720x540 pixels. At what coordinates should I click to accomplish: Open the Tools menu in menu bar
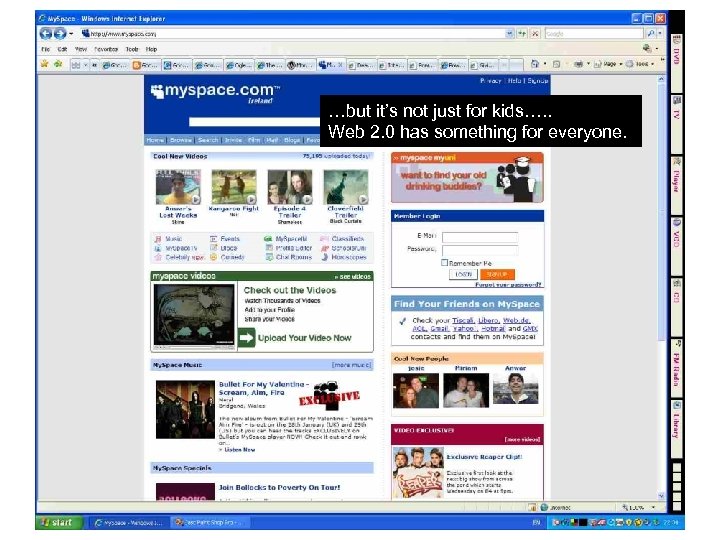coord(132,49)
